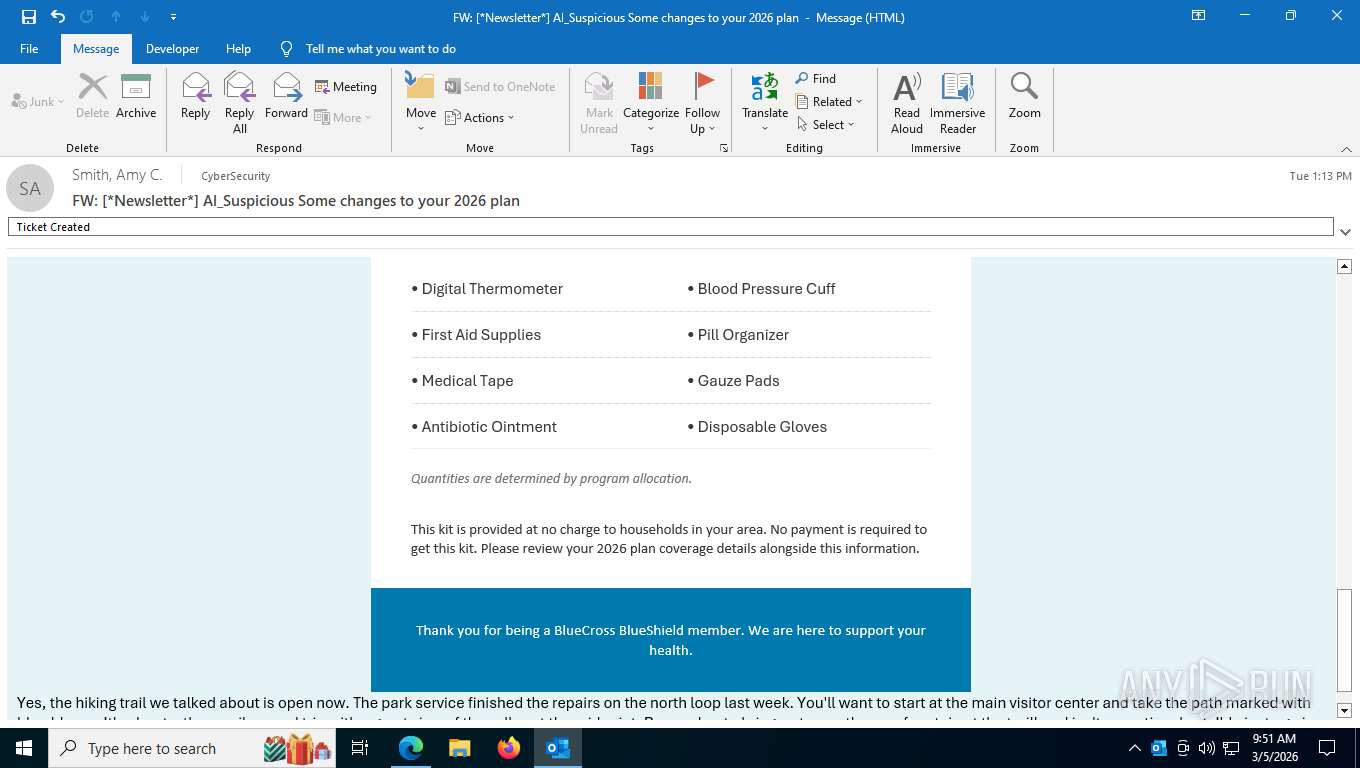Open the Categorize color menu
1360x768 pixels.
(651, 103)
